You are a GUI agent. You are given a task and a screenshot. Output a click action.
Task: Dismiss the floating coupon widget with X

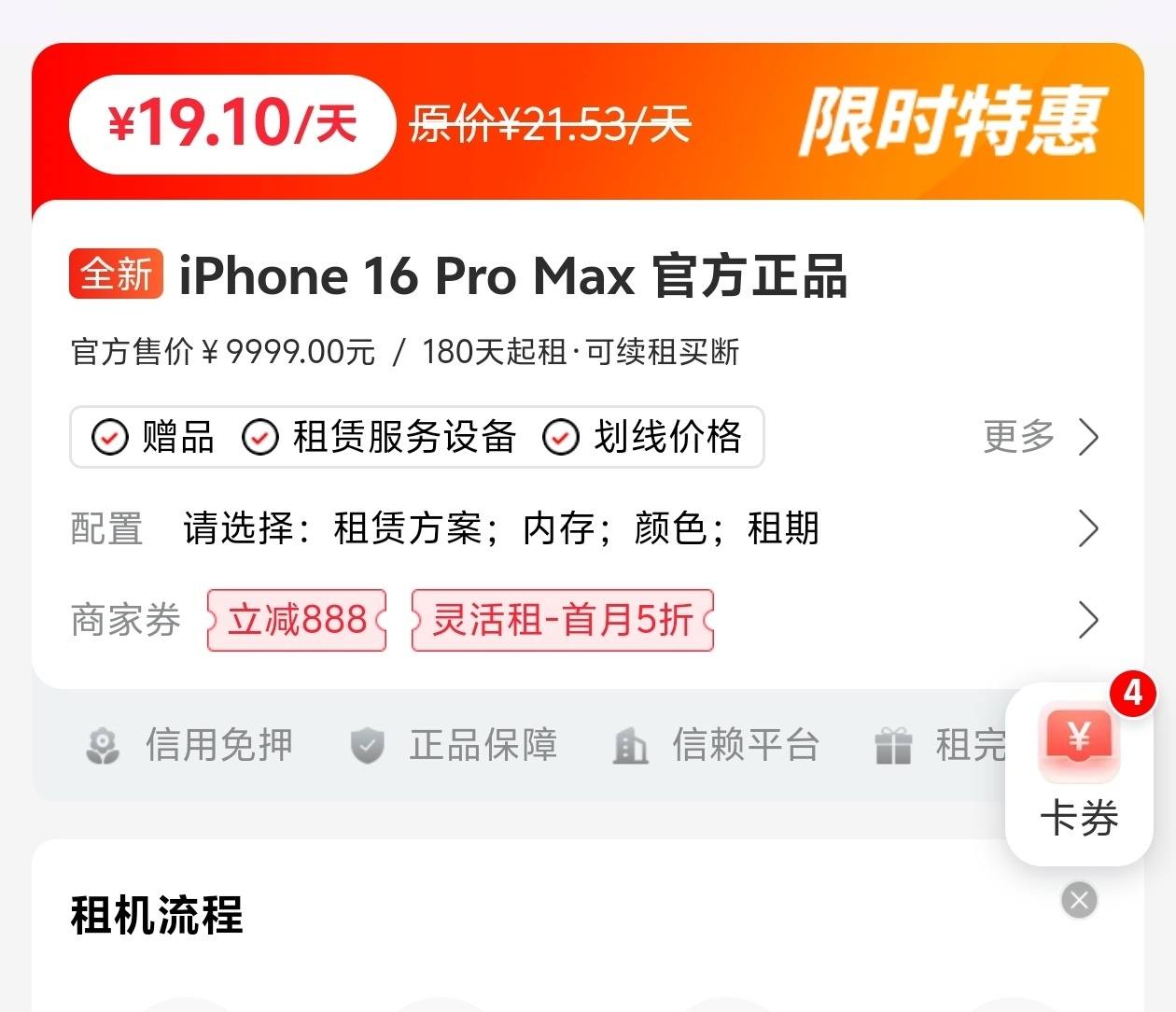pos(1080,900)
